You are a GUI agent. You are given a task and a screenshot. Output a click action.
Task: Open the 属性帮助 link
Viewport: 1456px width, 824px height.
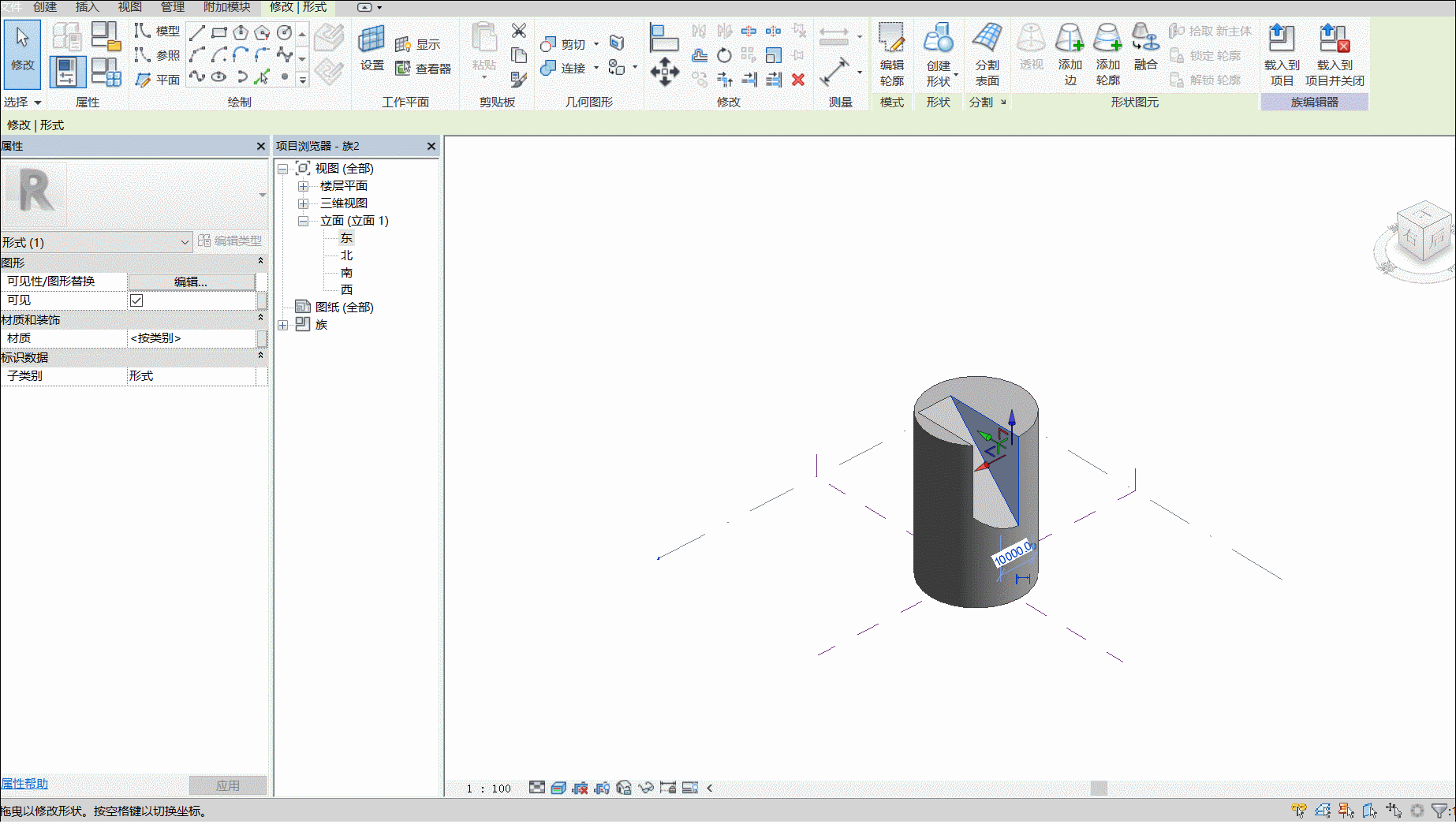pos(24,784)
